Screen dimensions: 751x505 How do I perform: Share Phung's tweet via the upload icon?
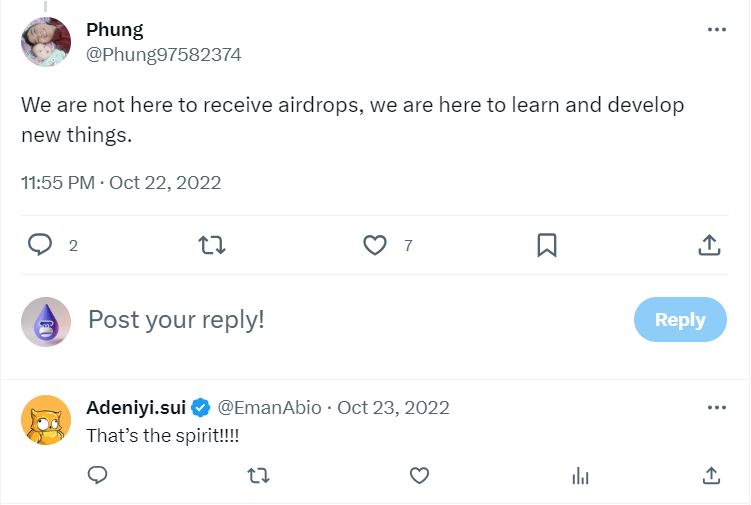(x=709, y=245)
